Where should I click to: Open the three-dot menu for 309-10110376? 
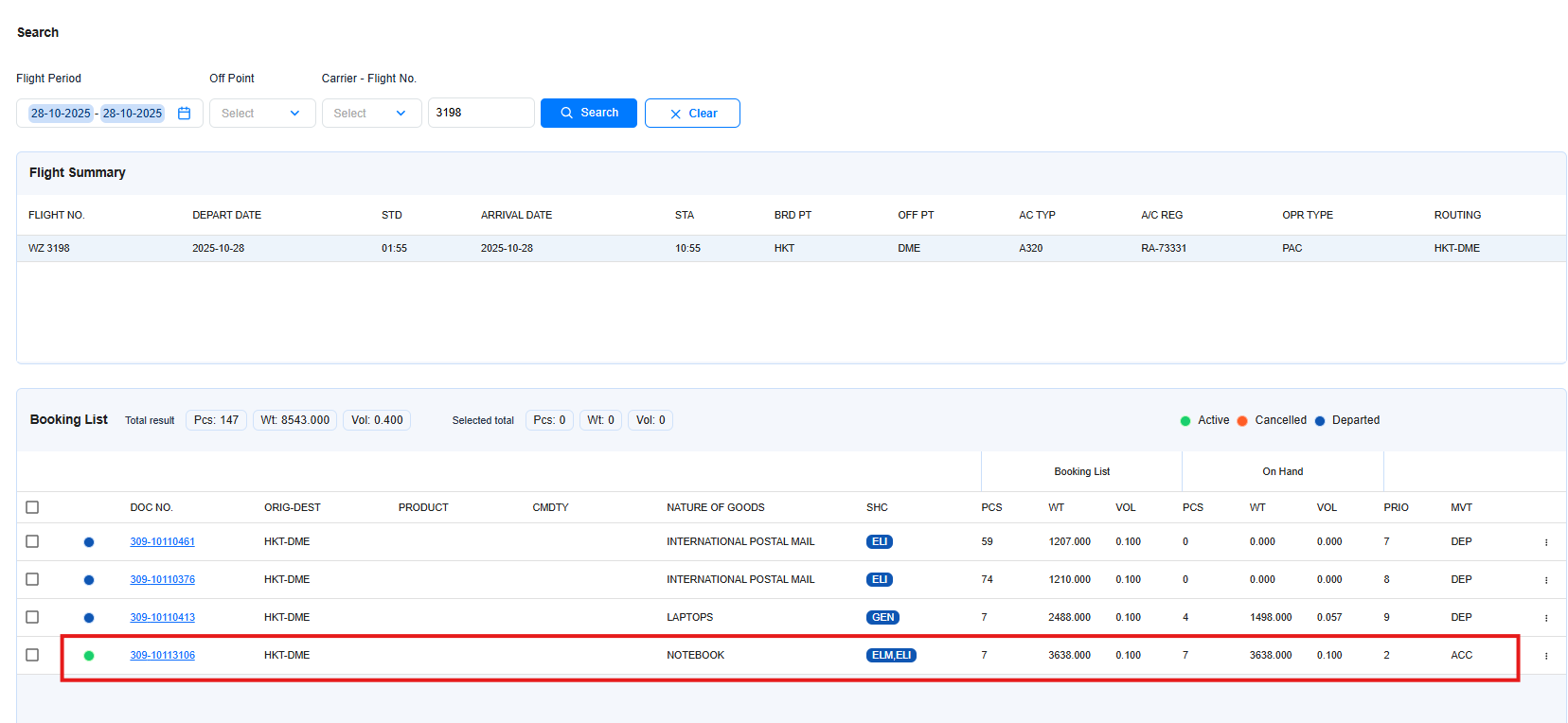[x=1545, y=580]
